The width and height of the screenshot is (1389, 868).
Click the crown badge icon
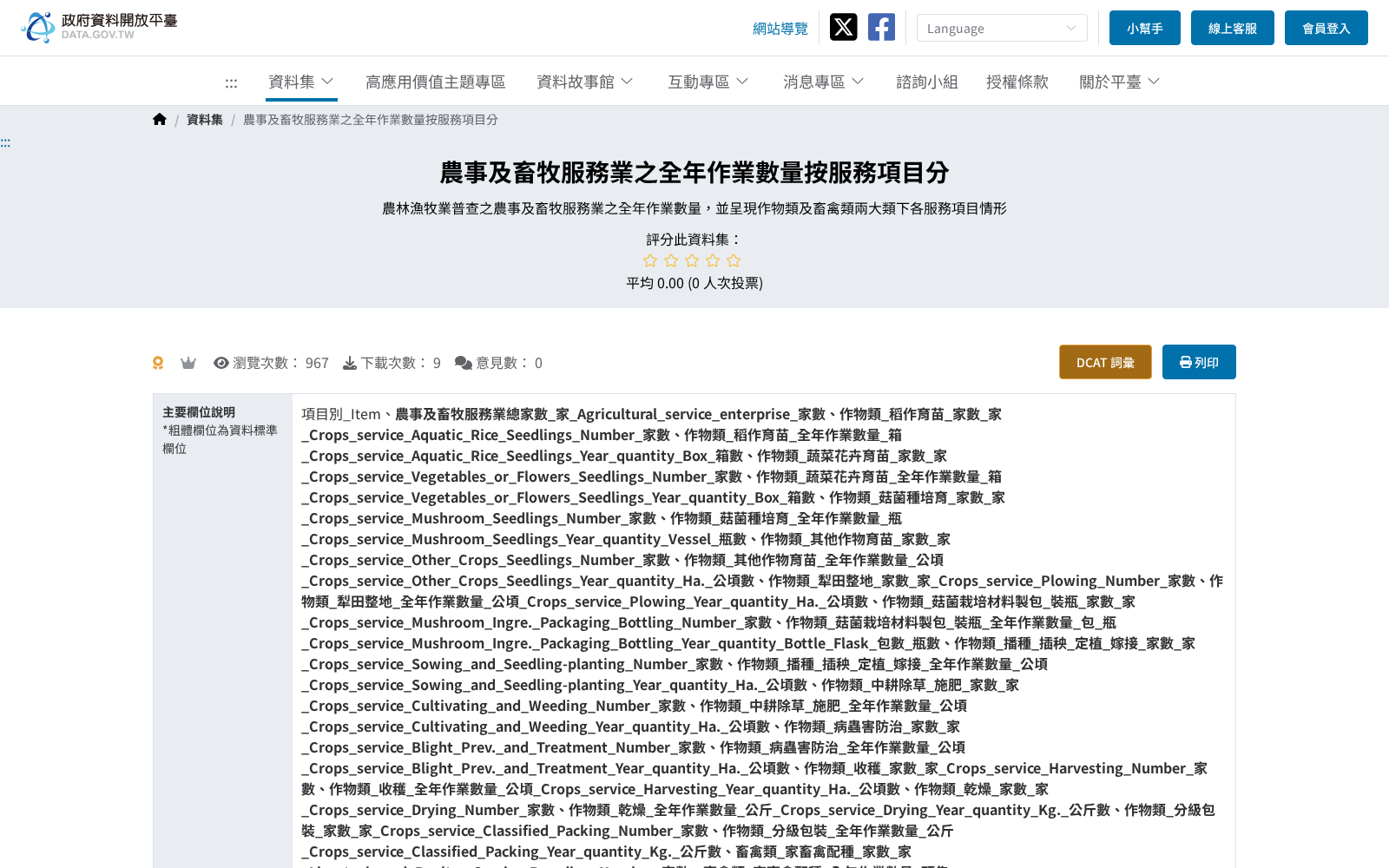coord(188,363)
